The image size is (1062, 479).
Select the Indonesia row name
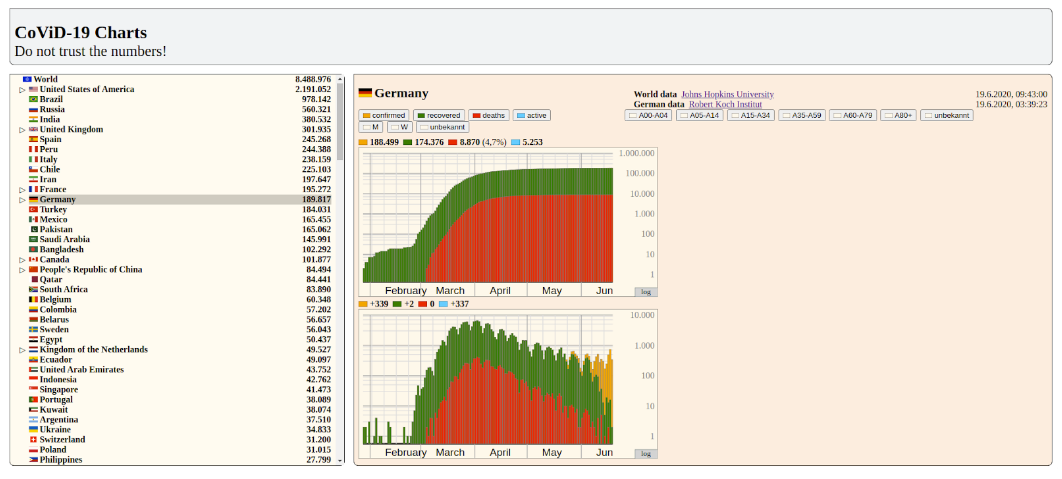(58, 379)
